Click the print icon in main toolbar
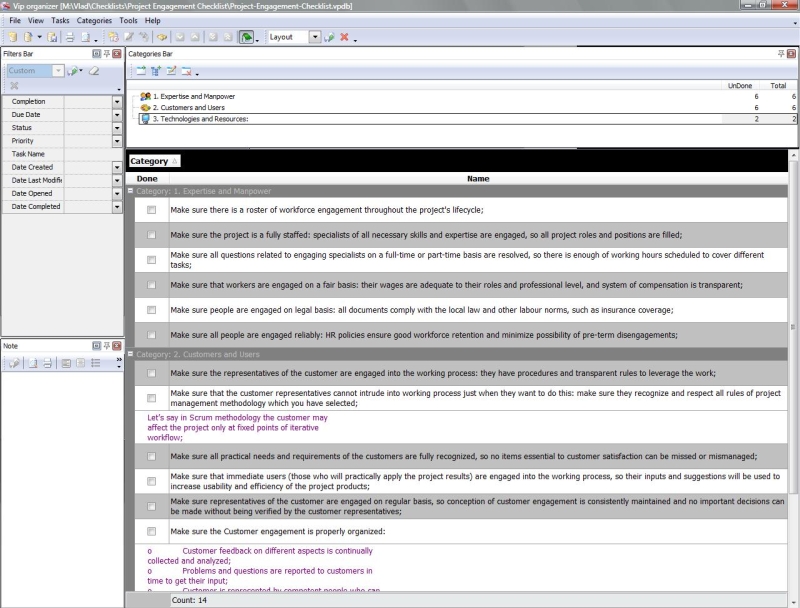800x608 pixels. coord(70,37)
